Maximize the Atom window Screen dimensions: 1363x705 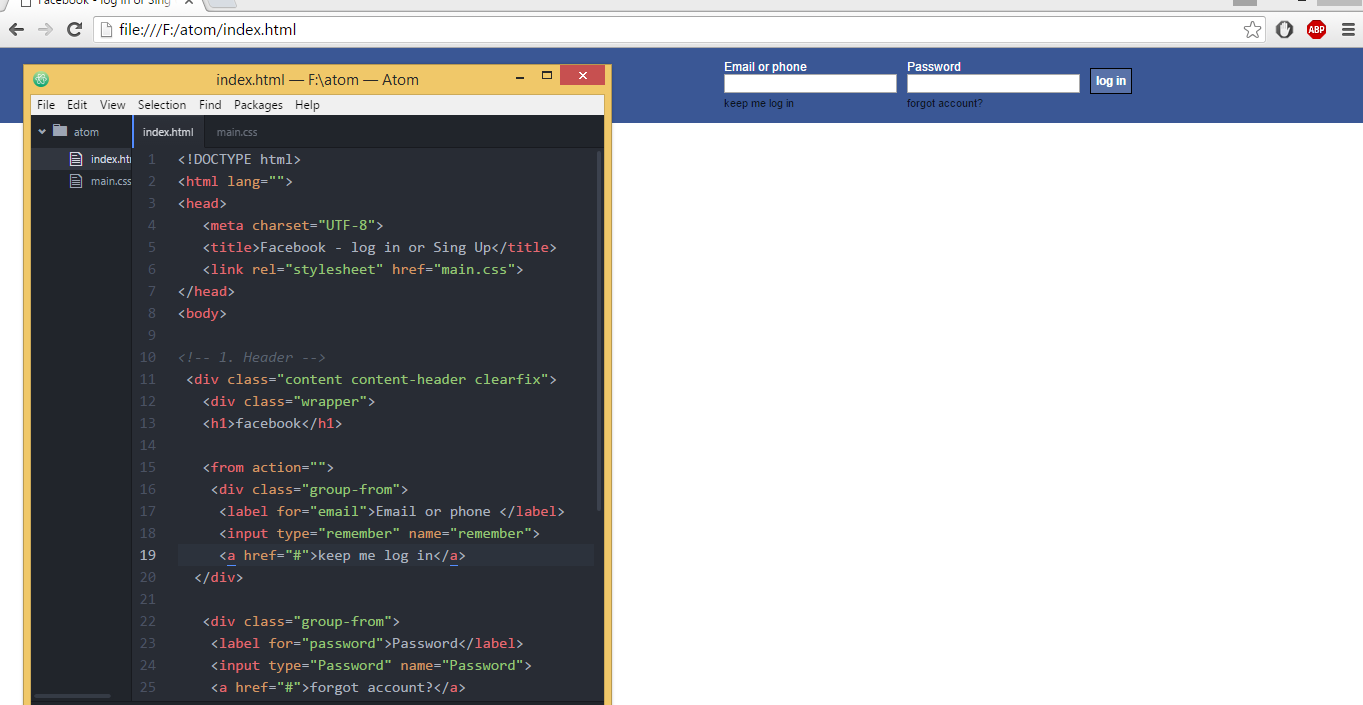(x=546, y=76)
